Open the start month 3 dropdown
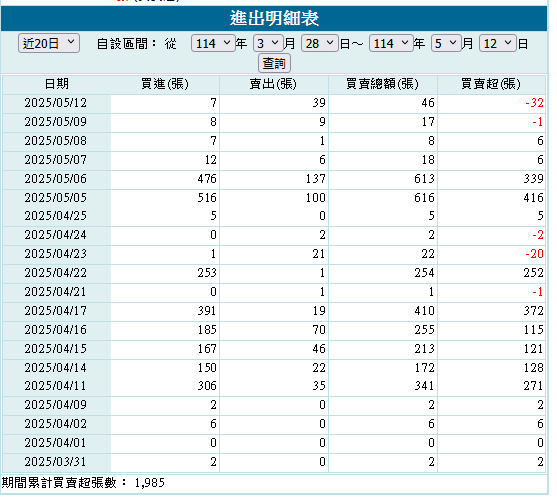The height and width of the screenshot is (499, 557). (269, 43)
